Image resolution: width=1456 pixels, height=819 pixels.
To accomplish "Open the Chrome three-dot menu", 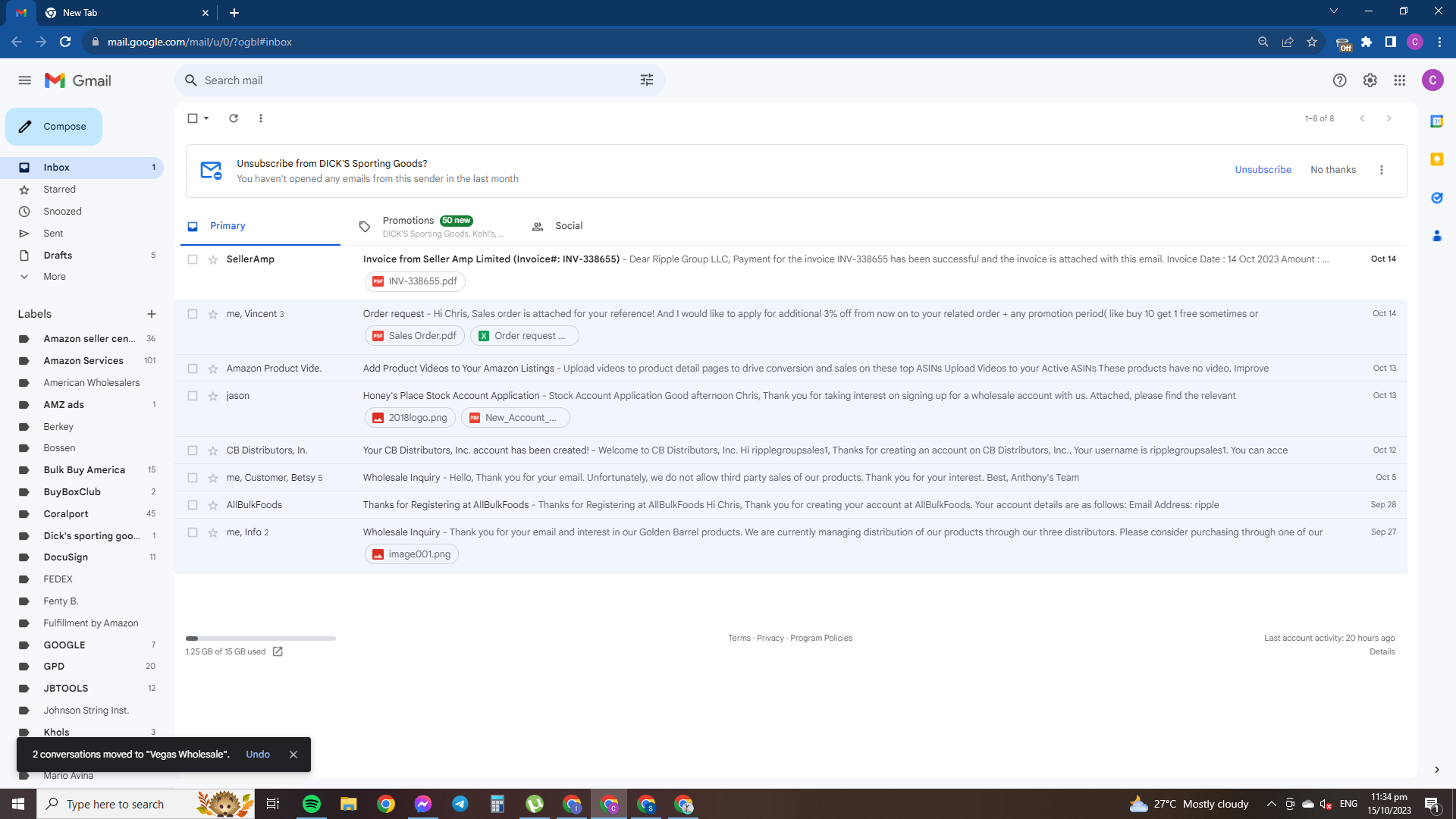I will (x=1440, y=42).
